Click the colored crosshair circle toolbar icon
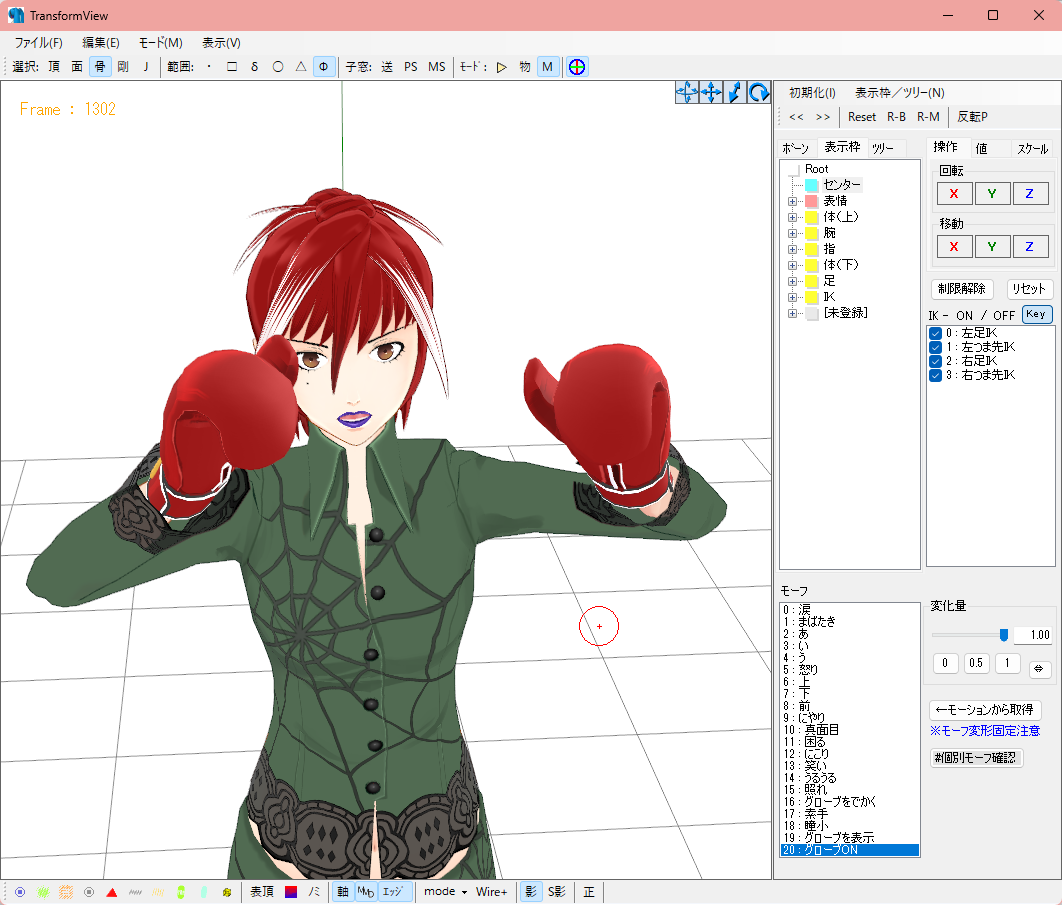The image size is (1062, 905). click(x=577, y=67)
